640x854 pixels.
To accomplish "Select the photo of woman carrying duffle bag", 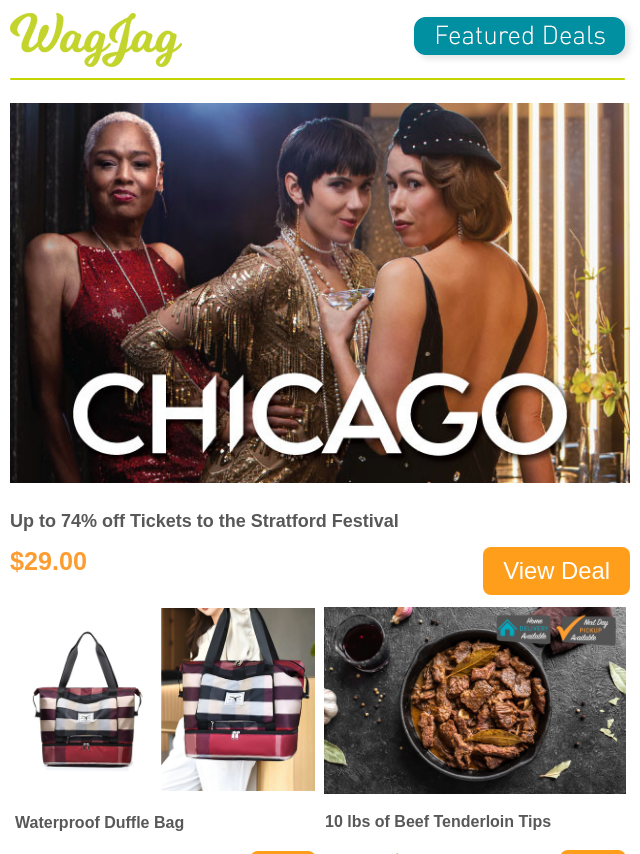I will click(x=238, y=699).
